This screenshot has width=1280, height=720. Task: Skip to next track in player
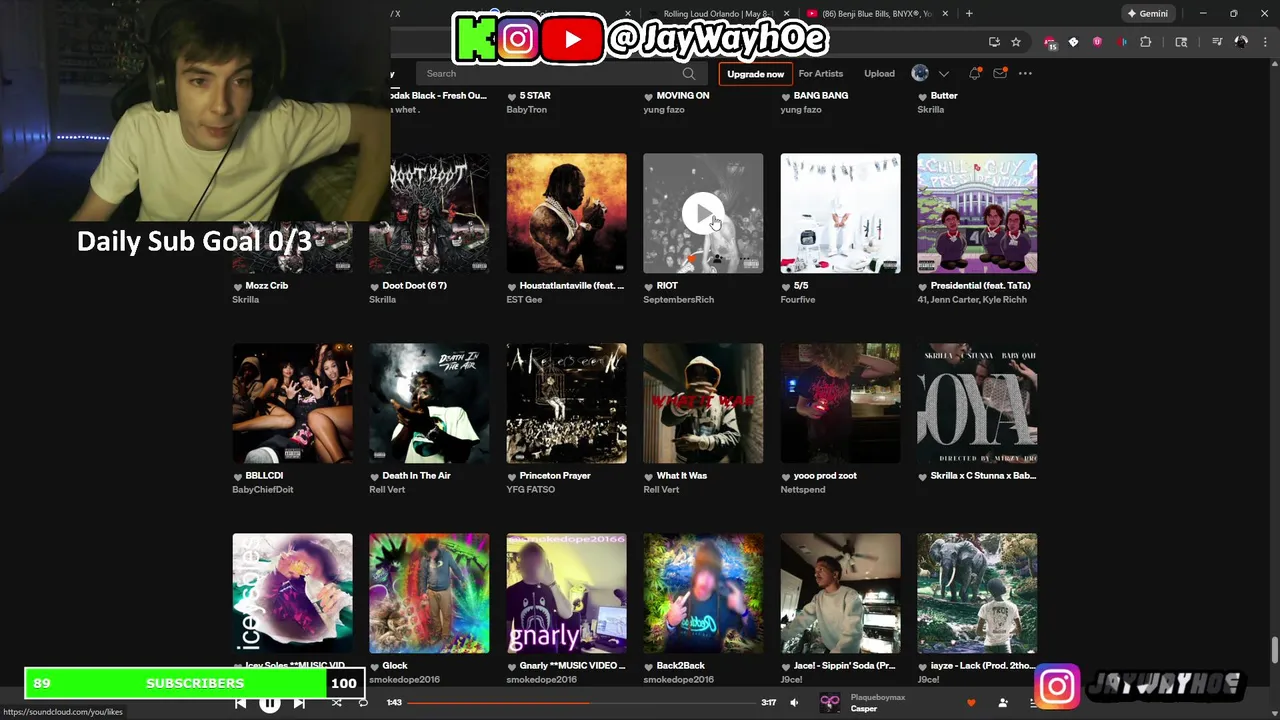(299, 703)
